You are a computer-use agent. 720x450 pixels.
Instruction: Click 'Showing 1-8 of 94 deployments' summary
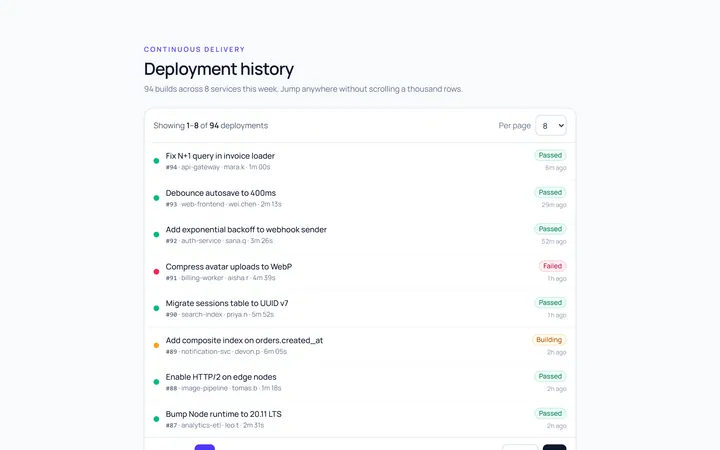coord(210,125)
